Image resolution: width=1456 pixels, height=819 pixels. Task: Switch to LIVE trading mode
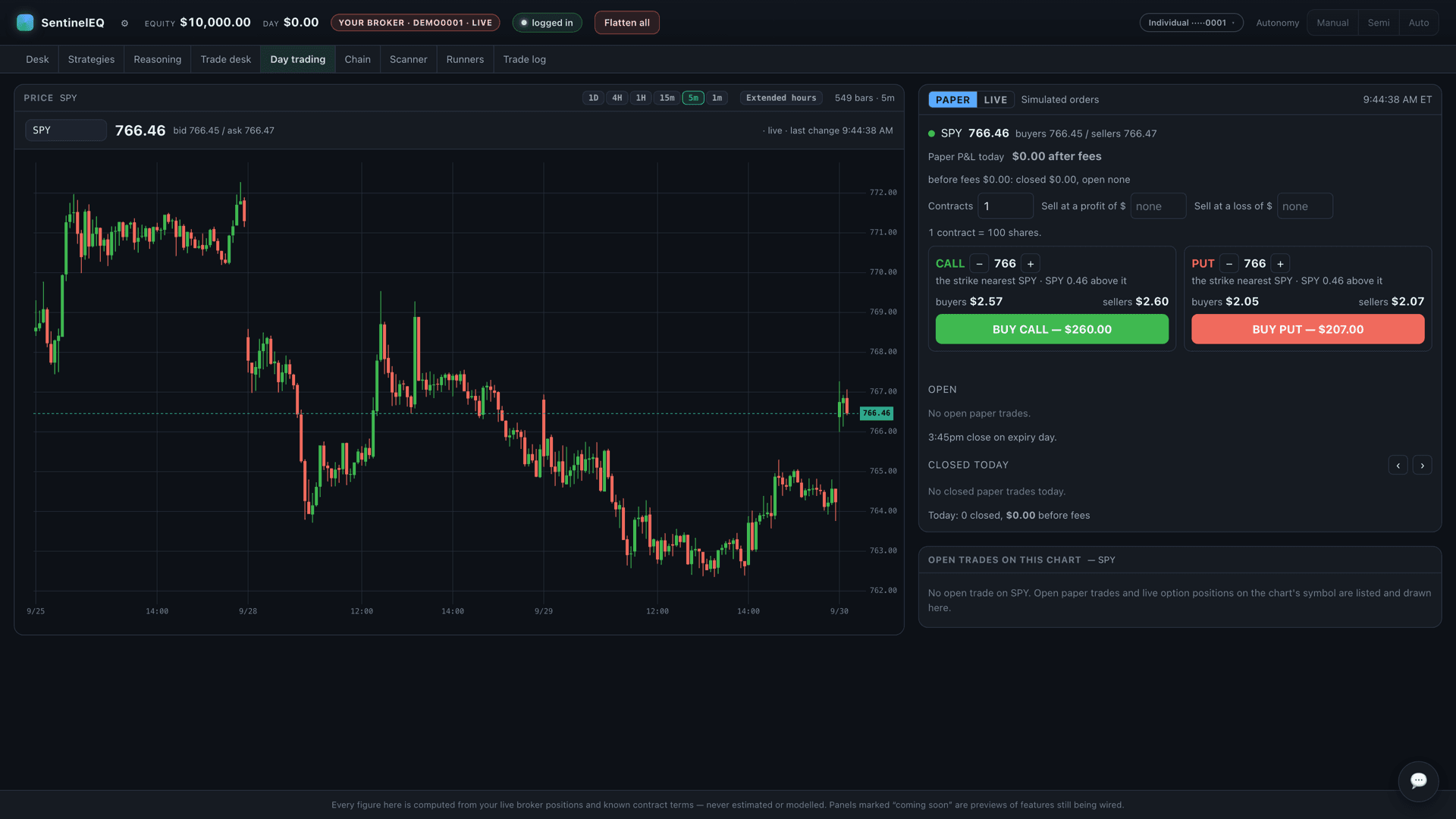coord(995,100)
